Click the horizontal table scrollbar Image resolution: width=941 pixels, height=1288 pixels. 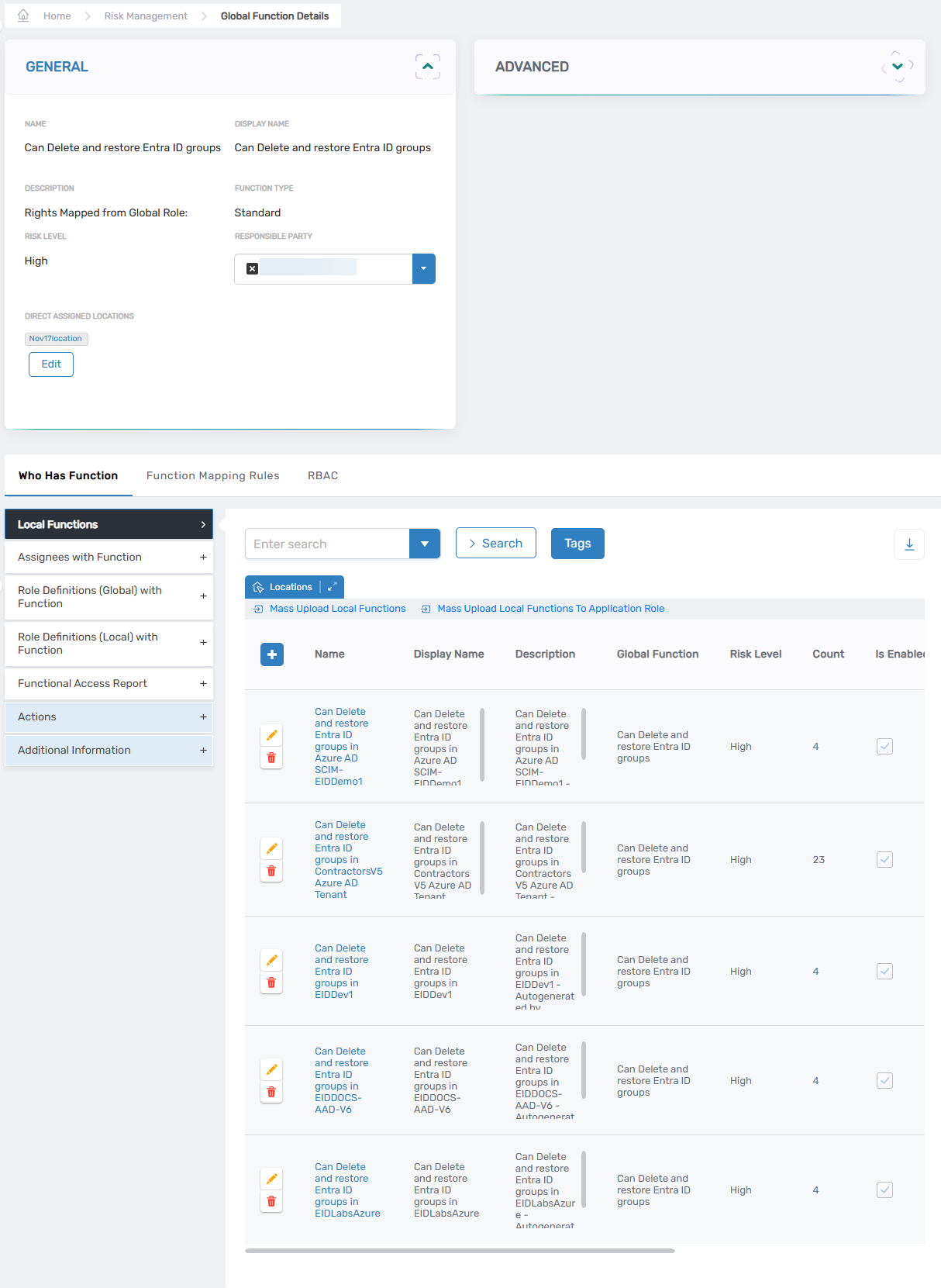[x=460, y=1250]
